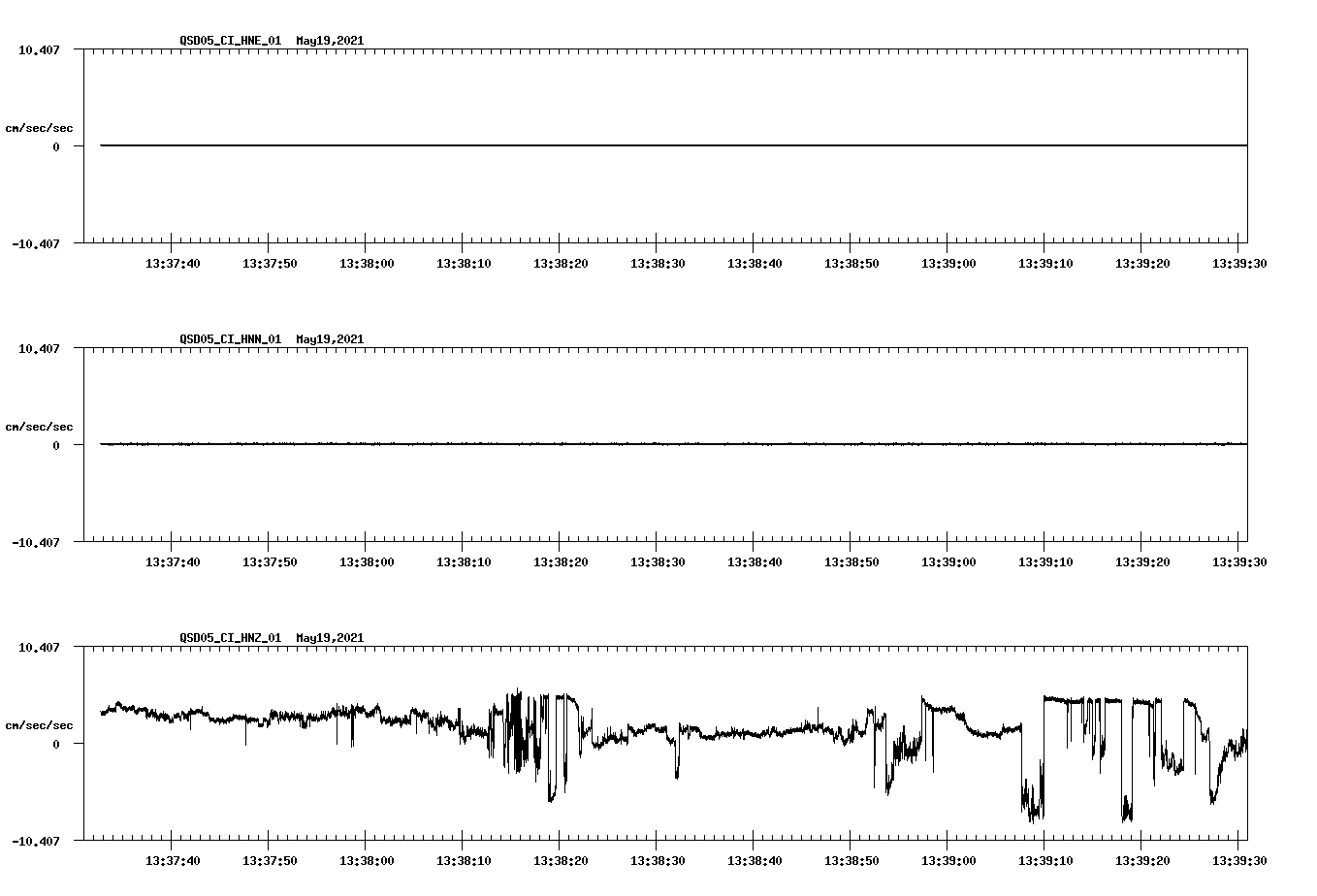Select the 13:38:00 tick label on top axis
This screenshot has width=1317, height=896.
point(368,262)
